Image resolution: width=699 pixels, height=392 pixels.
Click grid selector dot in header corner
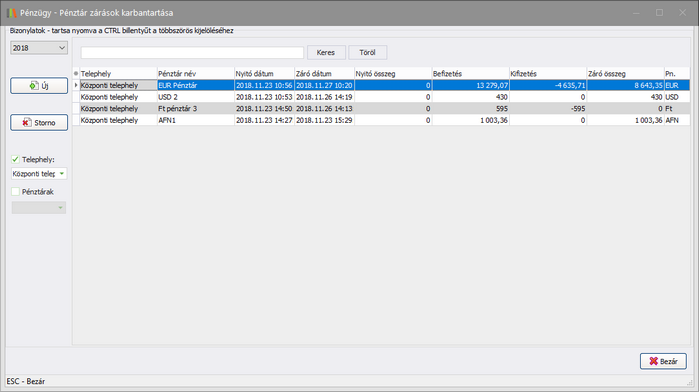[76, 74]
